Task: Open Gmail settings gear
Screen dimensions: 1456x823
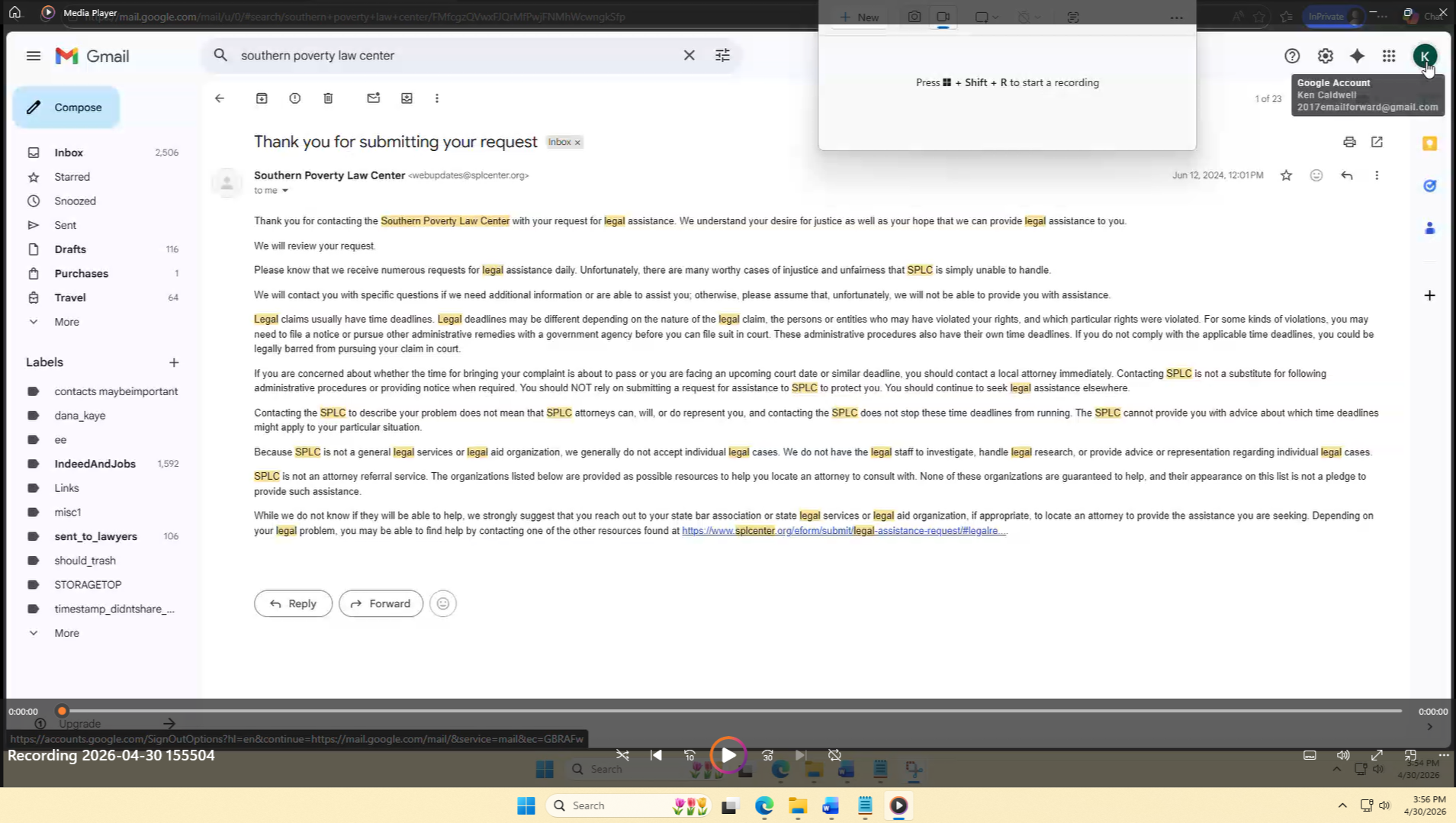Action: [x=1326, y=56]
